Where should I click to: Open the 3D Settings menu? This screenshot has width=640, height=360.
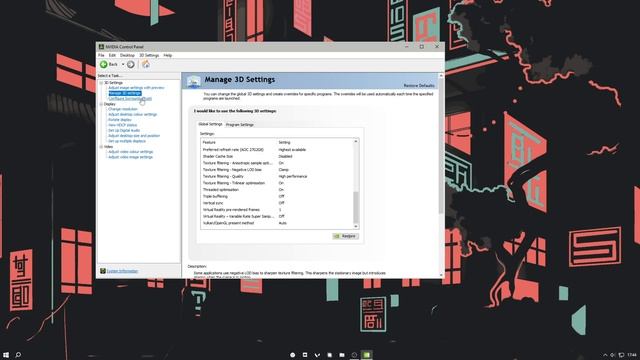click(149, 55)
